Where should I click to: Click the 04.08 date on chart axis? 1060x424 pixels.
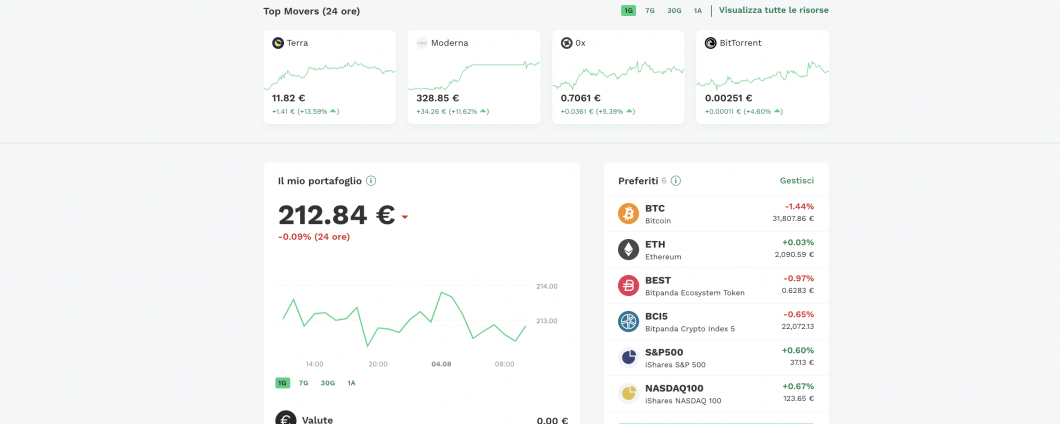[441, 364]
